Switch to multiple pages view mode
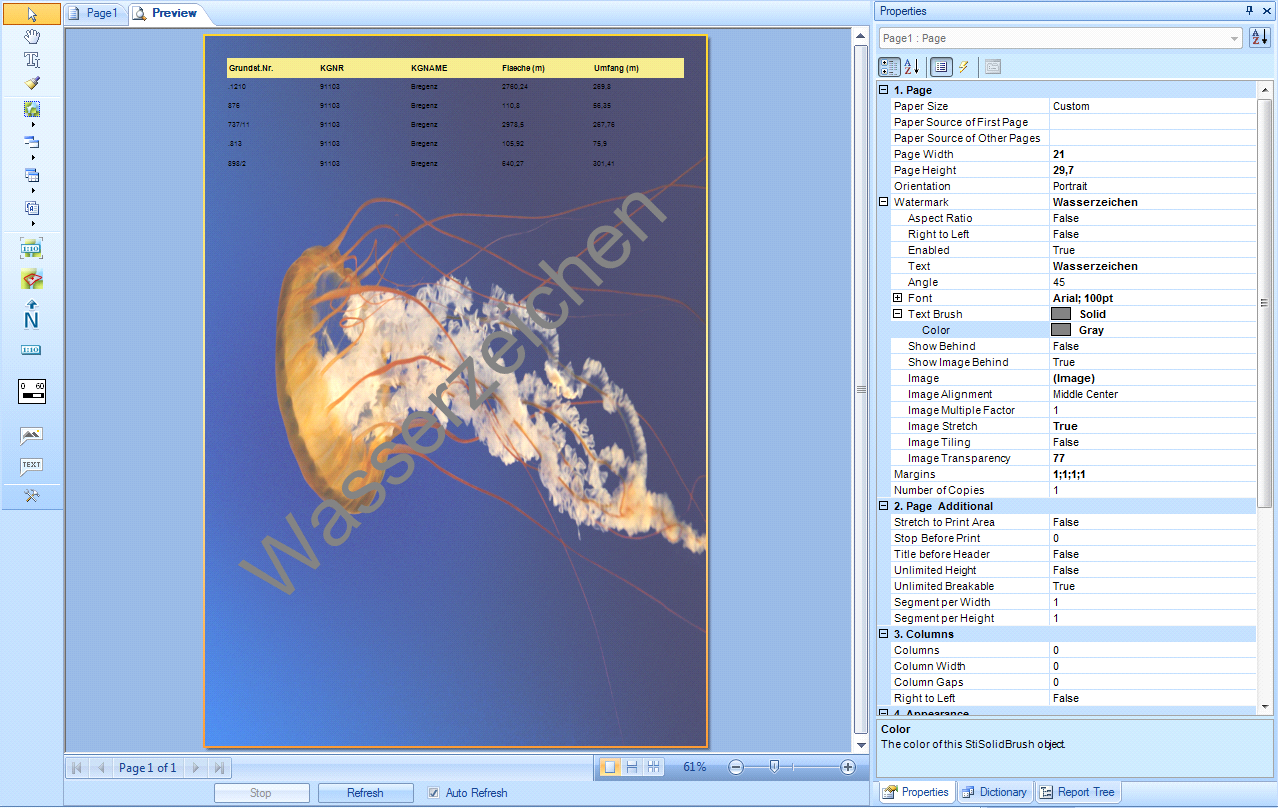 (x=654, y=766)
